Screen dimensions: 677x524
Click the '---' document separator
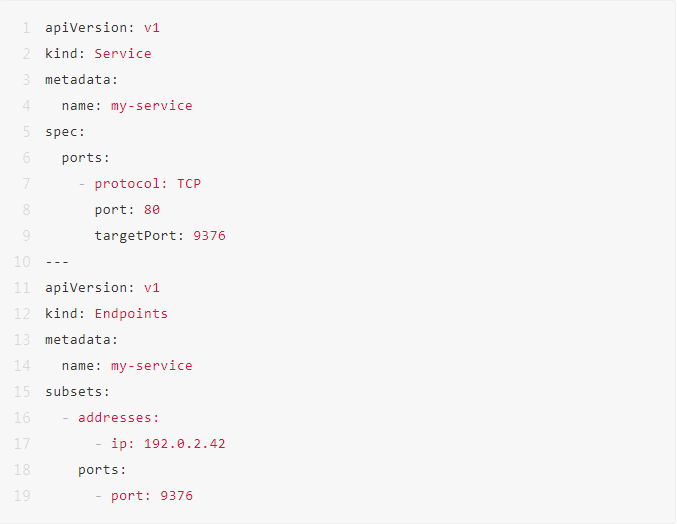57,261
